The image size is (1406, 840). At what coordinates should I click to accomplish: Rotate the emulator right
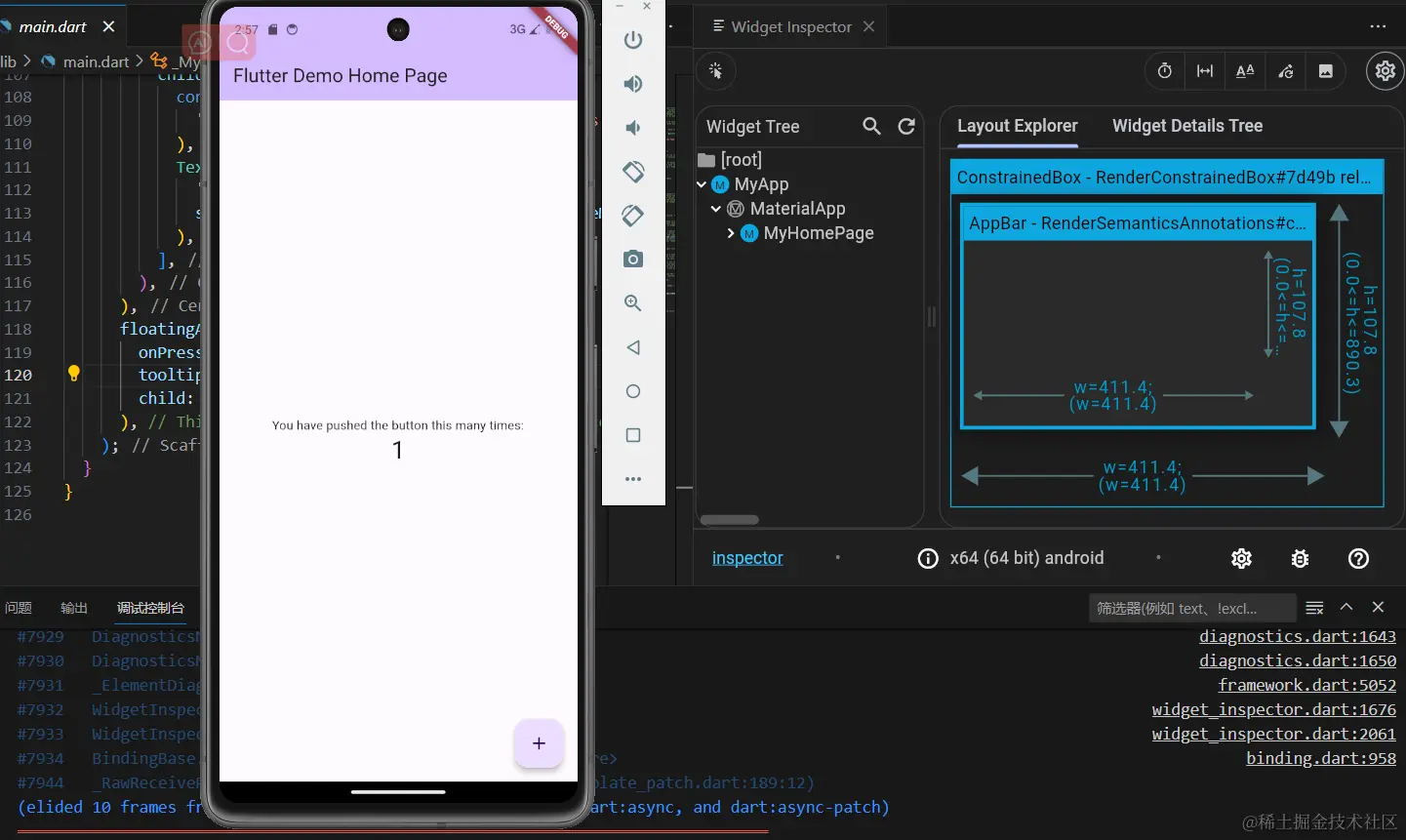pyautogui.click(x=633, y=216)
